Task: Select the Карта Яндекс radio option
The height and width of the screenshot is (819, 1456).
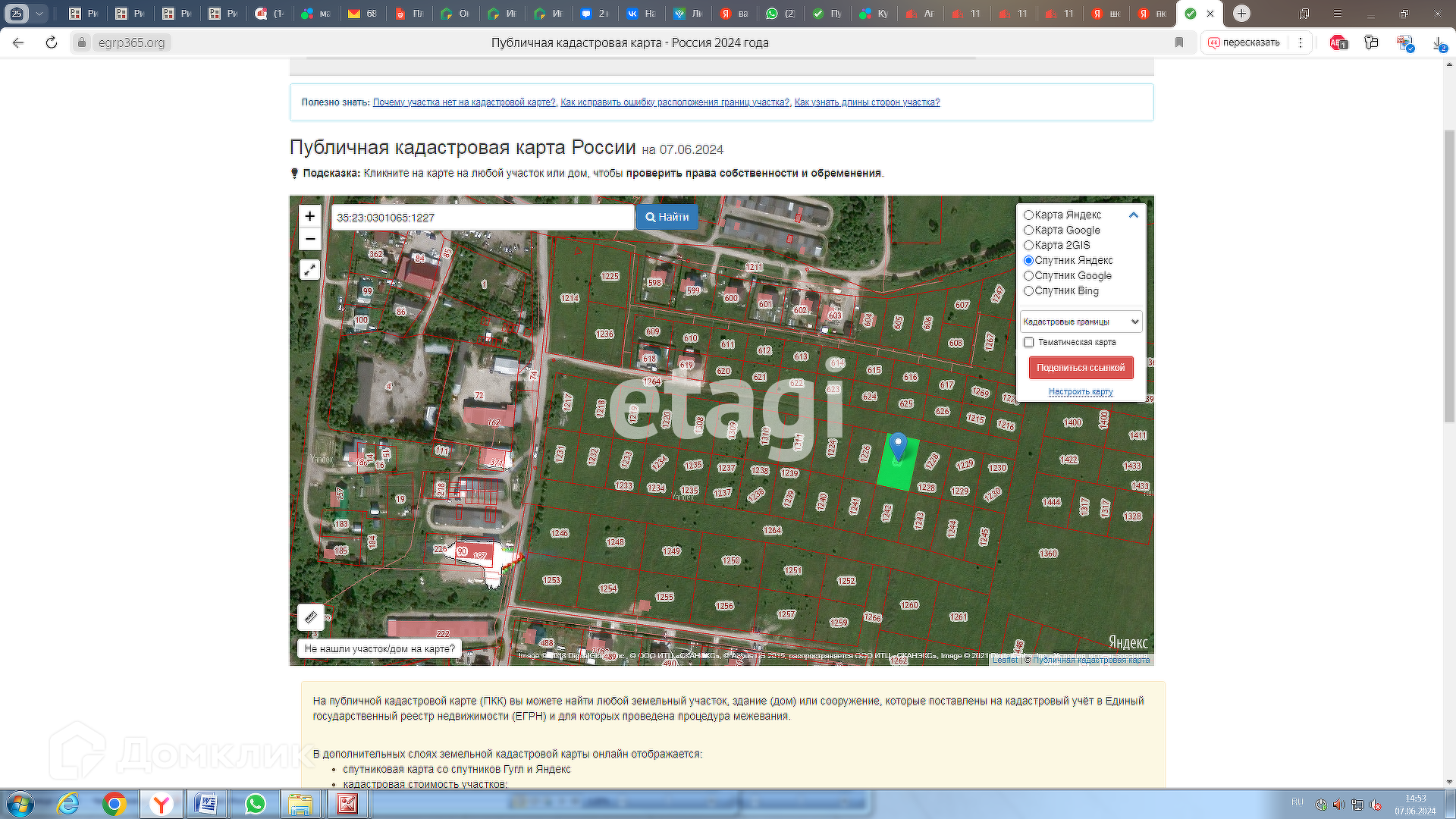Action: coord(1029,215)
